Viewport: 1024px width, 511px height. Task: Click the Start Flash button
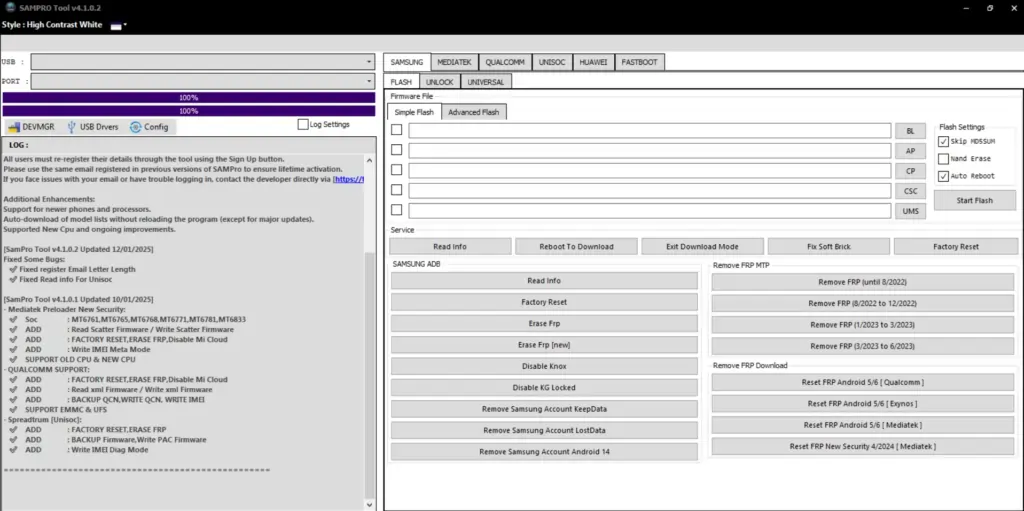tap(974, 201)
